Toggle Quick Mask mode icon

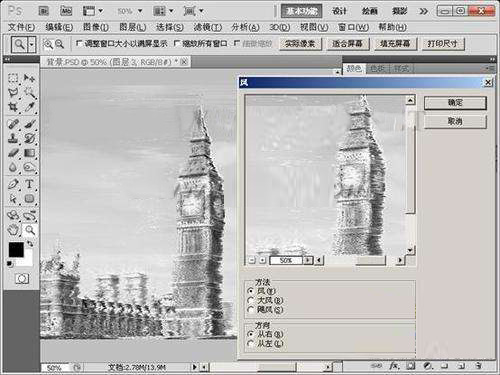pyautogui.click(x=22, y=279)
